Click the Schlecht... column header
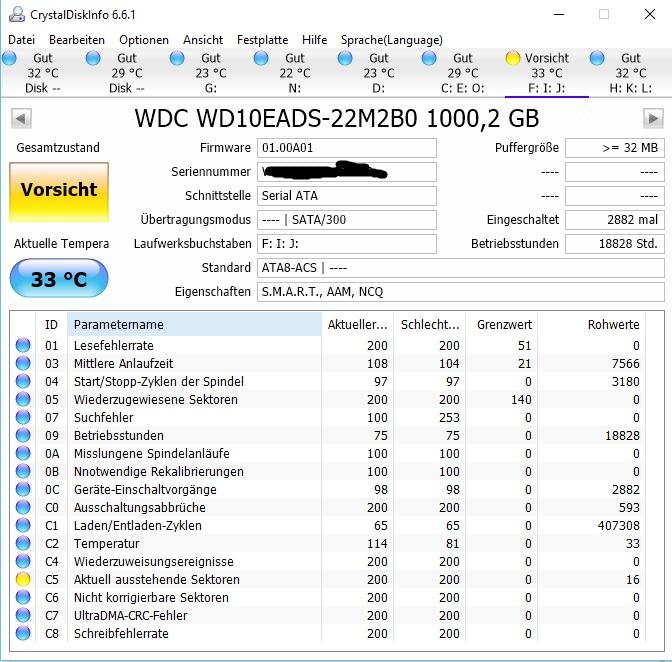The height and width of the screenshot is (662, 672). click(x=429, y=324)
